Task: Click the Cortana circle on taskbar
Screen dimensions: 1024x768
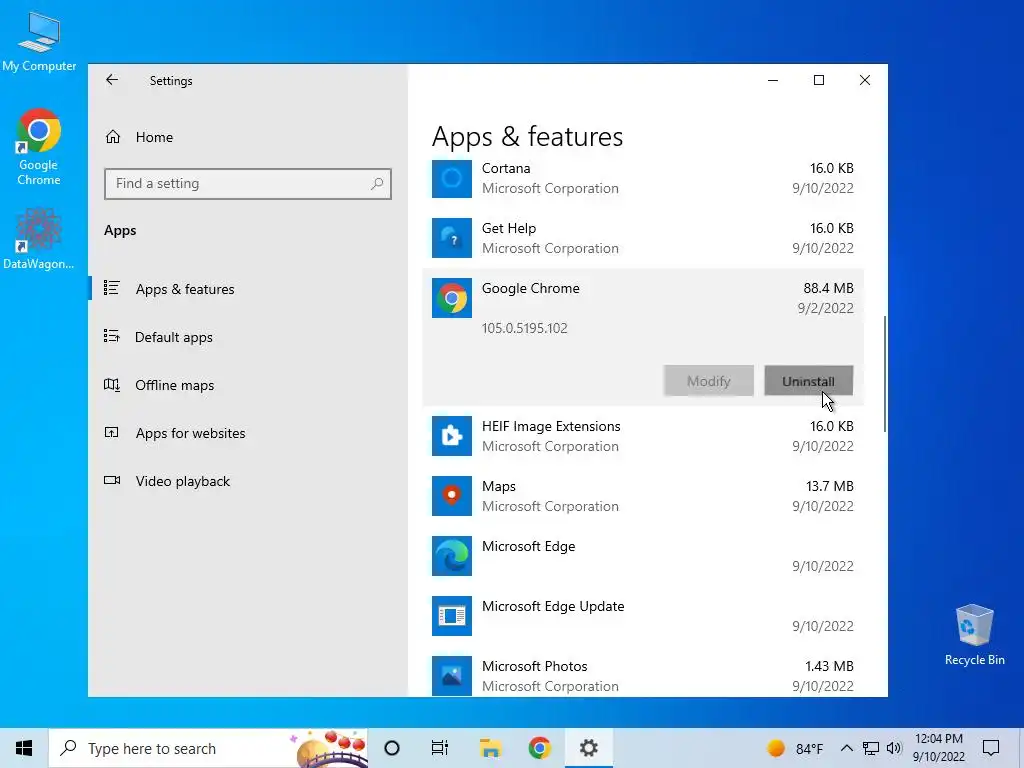Action: click(392, 748)
